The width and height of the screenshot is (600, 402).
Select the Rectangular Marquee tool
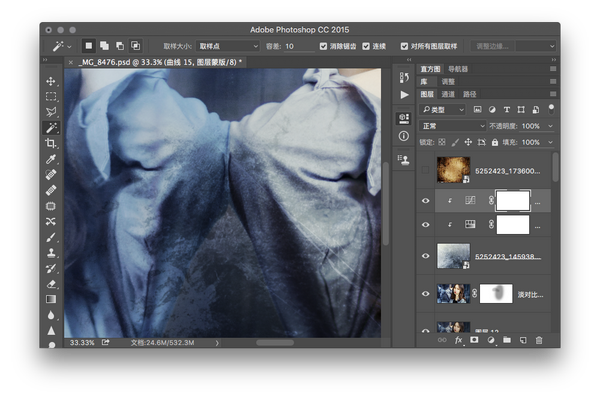(51, 96)
